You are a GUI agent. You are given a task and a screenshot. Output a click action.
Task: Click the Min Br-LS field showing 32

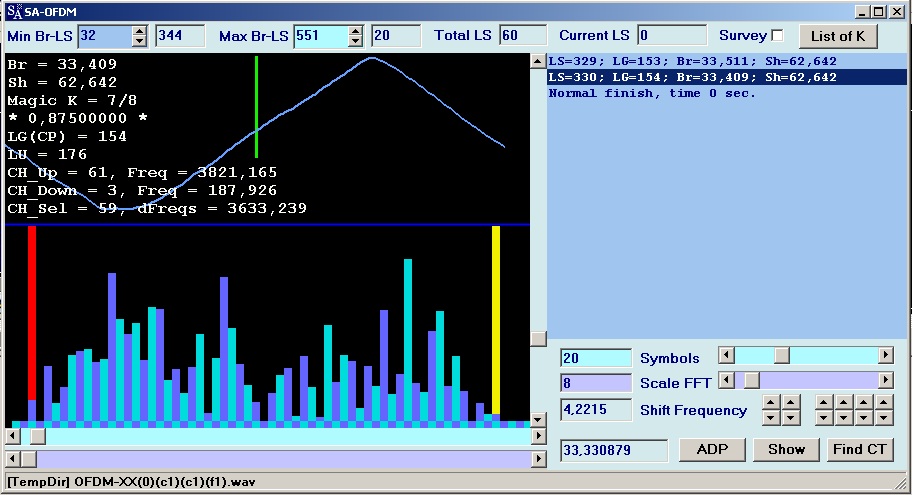pyautogui.click(x=105, y=36)
